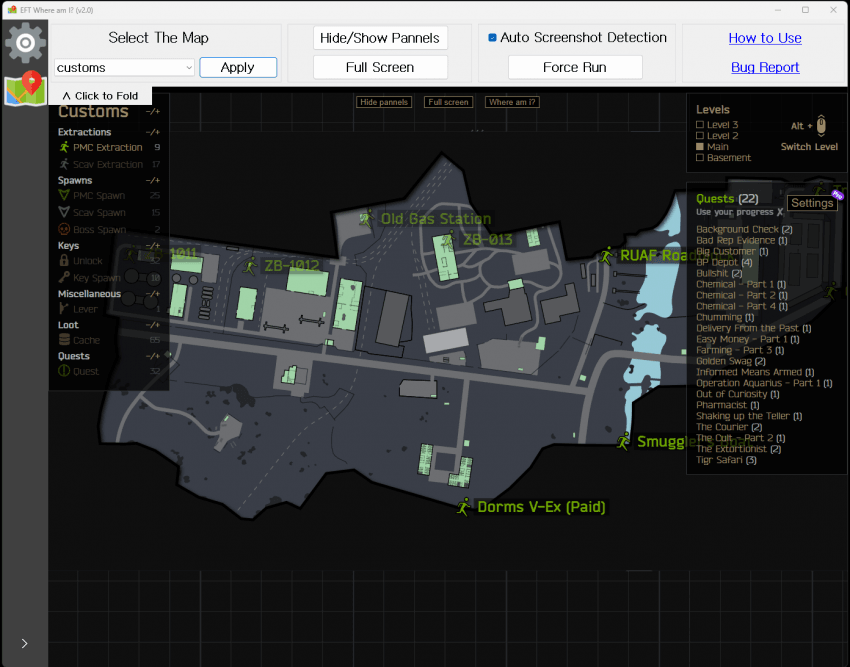Click the purple Pro badge
The width and height of the screenshot is (850, 667).
tap(838, 195)
